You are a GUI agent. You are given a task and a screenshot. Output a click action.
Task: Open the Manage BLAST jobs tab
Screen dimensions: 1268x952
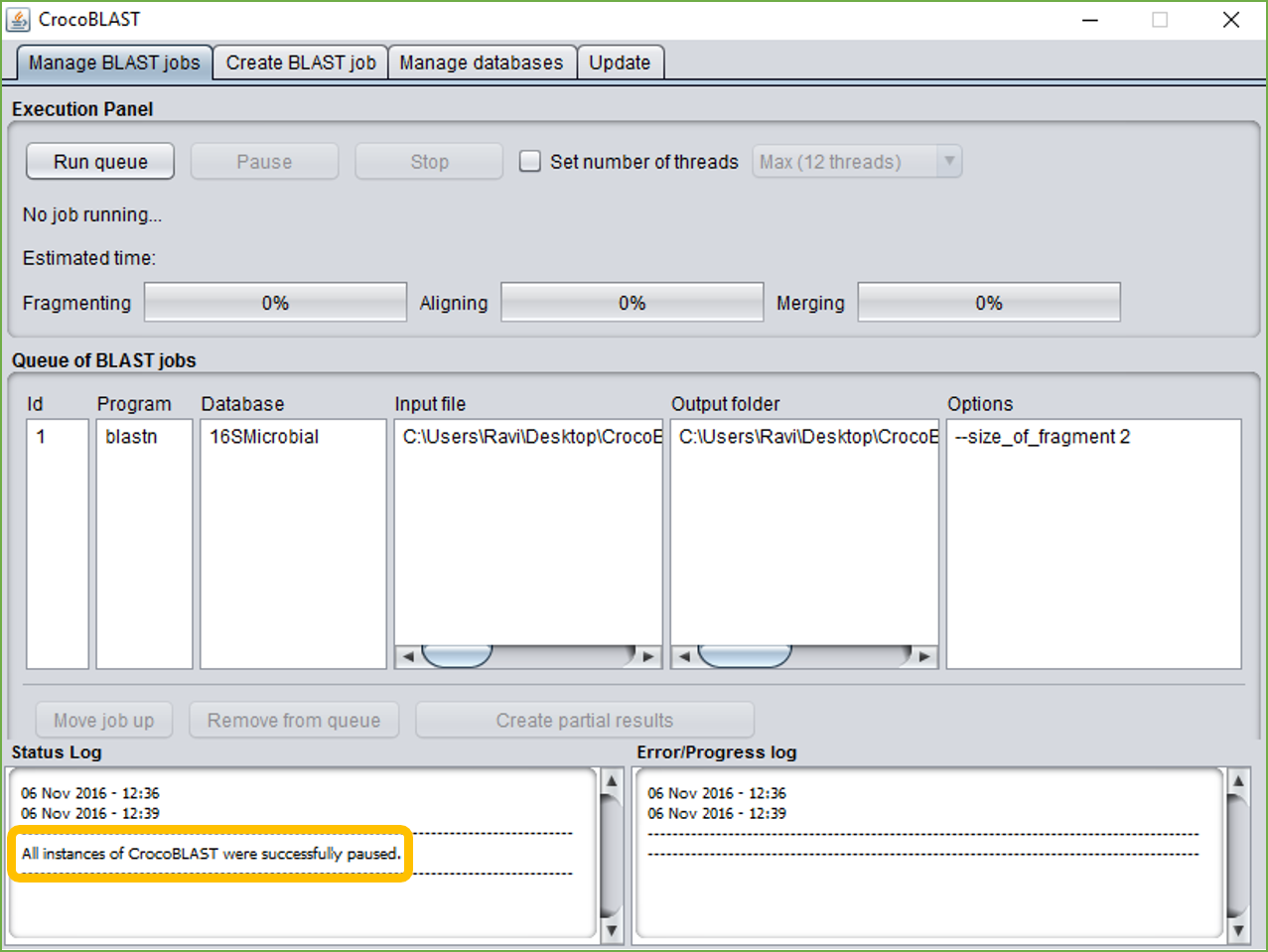[x=114, y=63]
